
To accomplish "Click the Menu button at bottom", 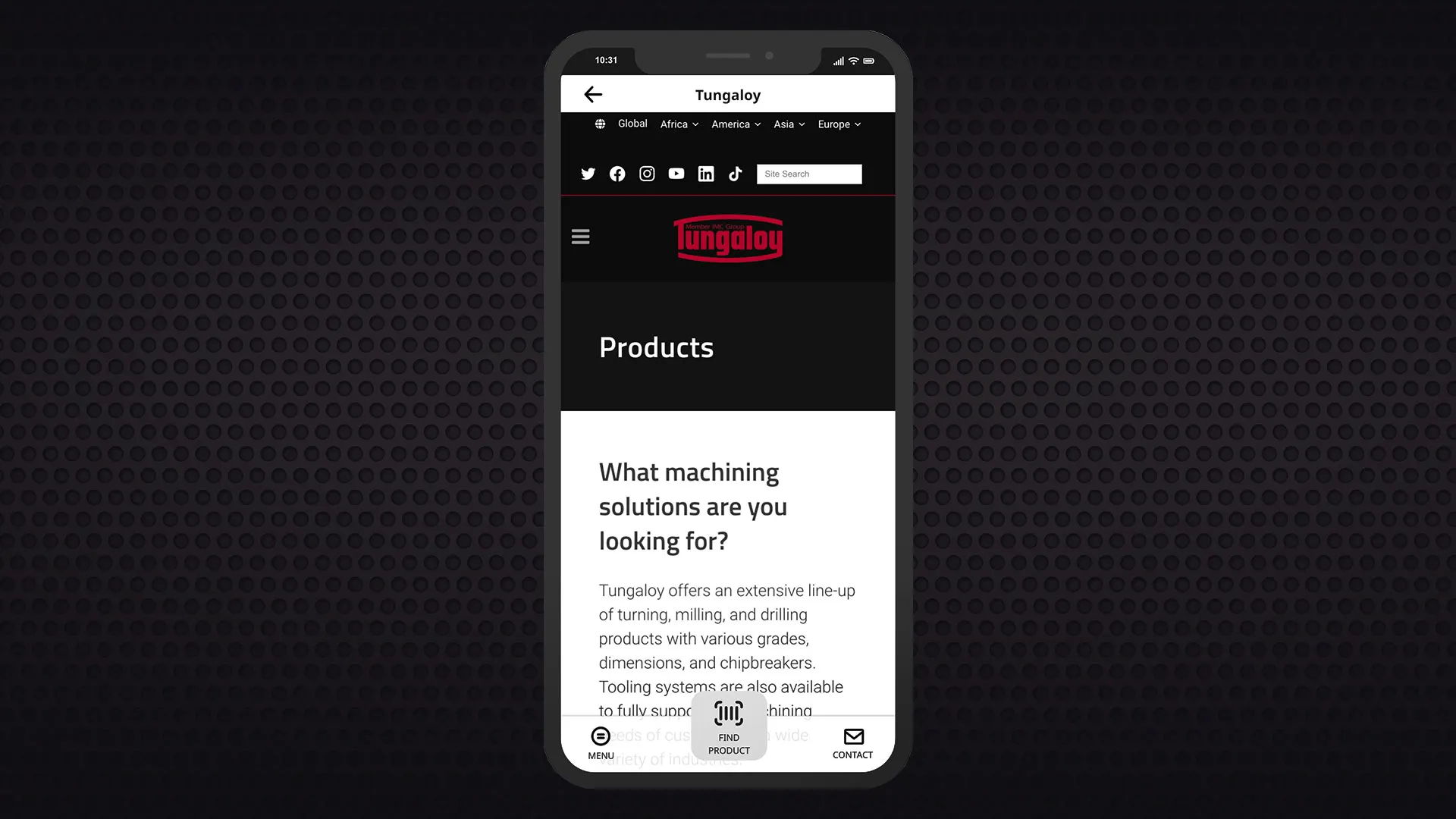I will coord(601,742).
